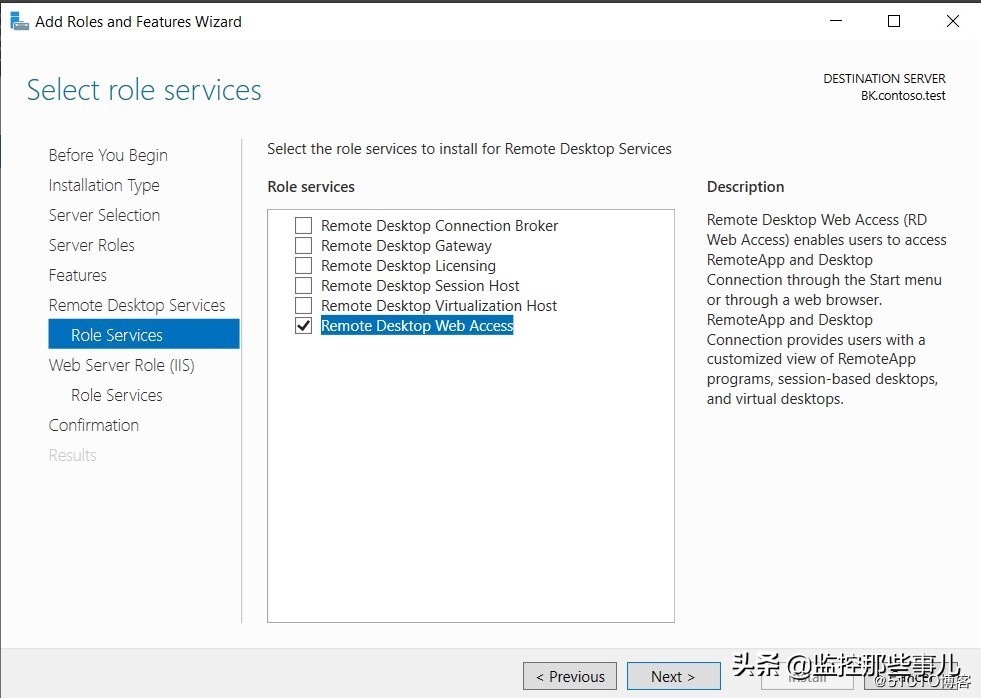The height and width of the screenshot is (698, 981).
Task: Navigate to Server Roles page
Action: [91, 245]
